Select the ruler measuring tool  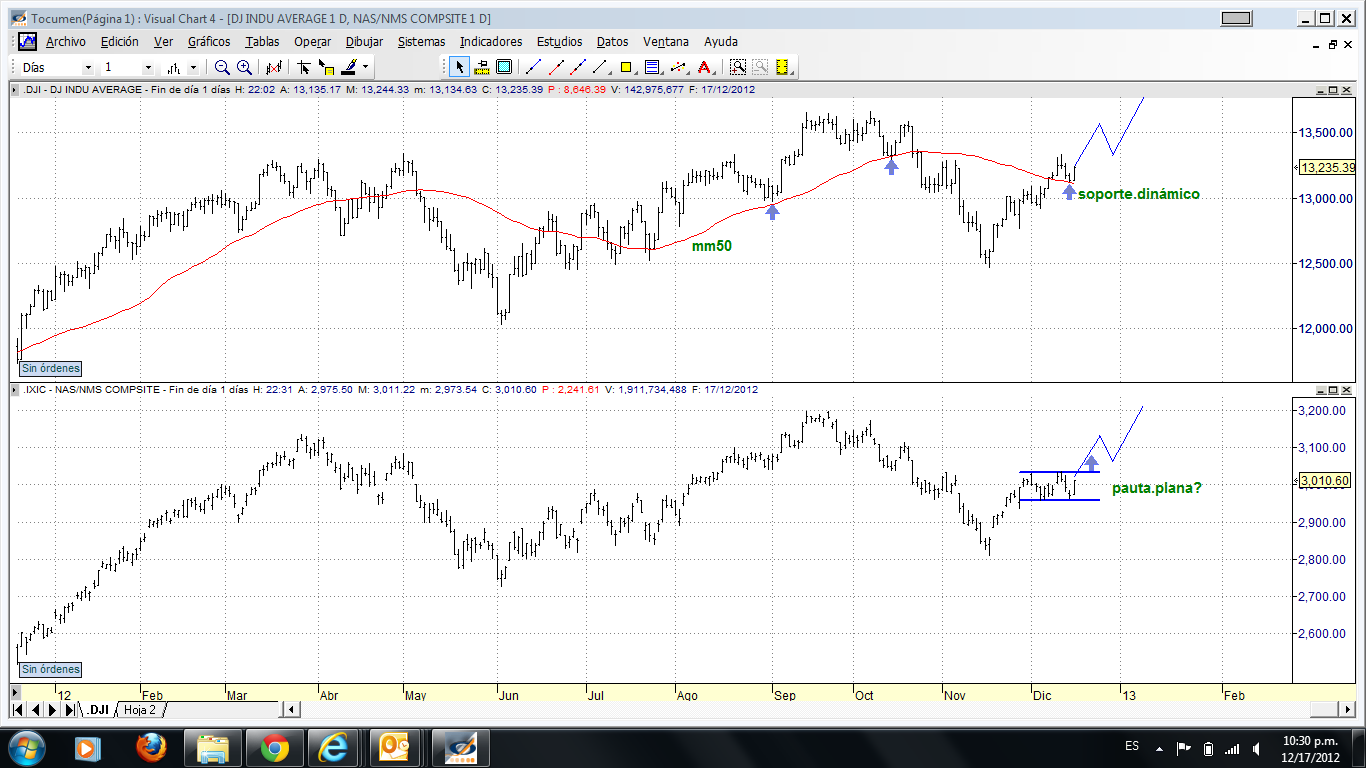click(481, 67)
